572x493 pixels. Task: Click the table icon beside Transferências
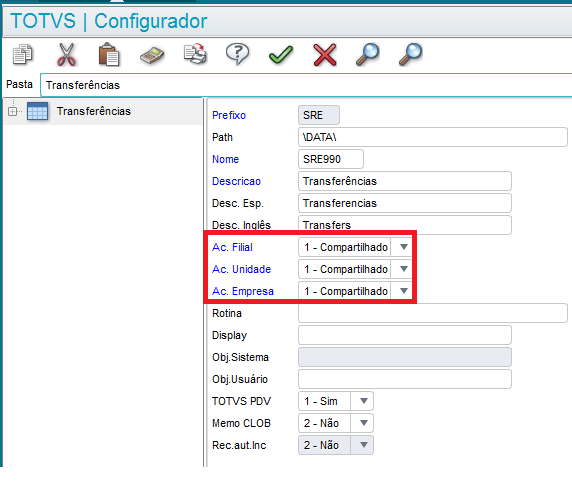(38, 111)
